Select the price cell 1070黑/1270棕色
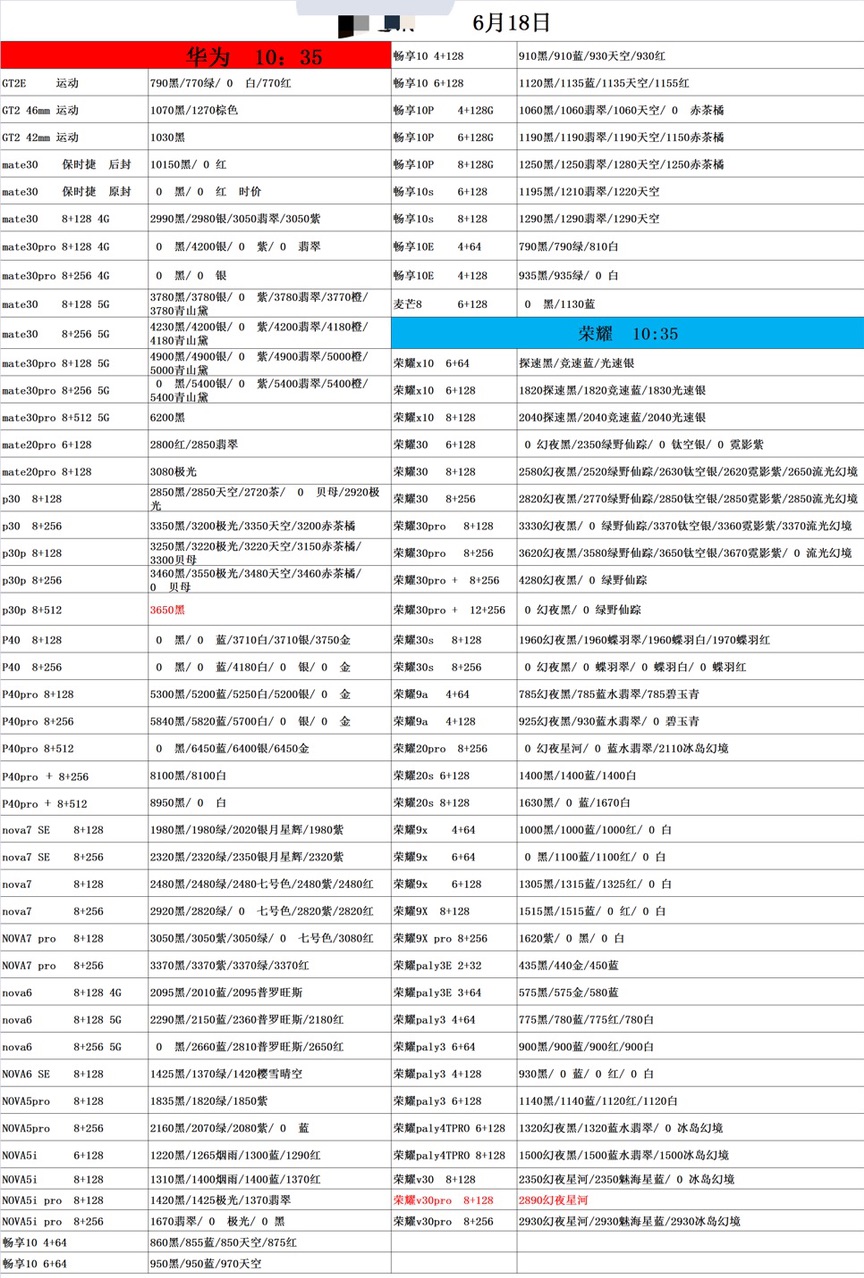This screenshot has height=1278, width=864. 269,110
